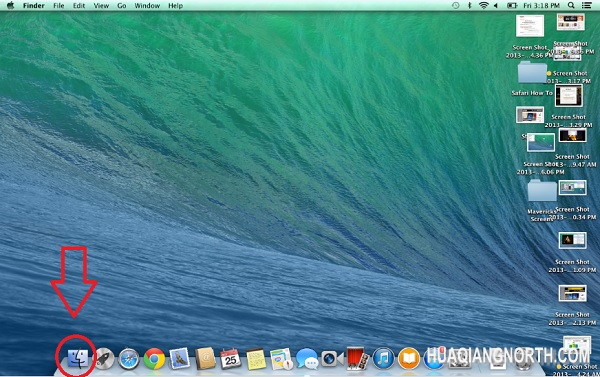The height and width of the screenshot is (377, 600).
Task: Select the Safari How To folder
Action: click(532, 72)
